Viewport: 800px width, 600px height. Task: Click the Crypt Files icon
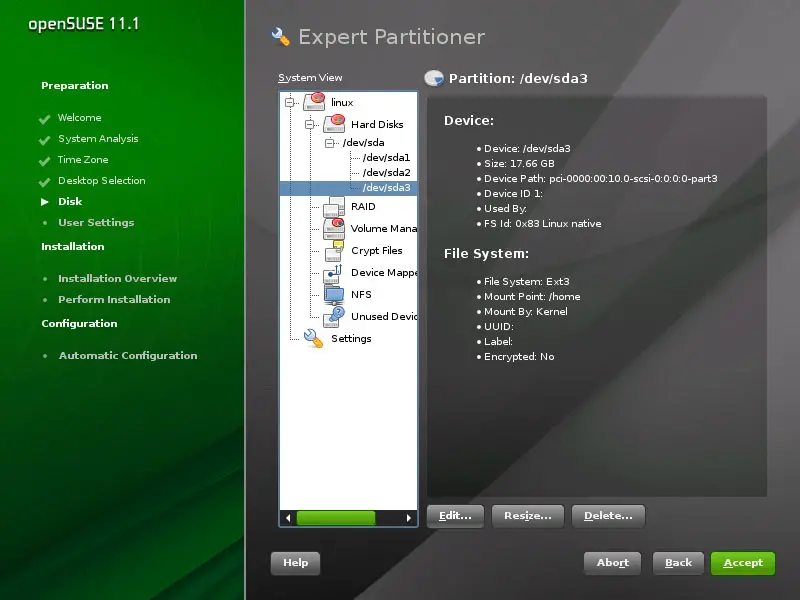(x=334, y=250)
